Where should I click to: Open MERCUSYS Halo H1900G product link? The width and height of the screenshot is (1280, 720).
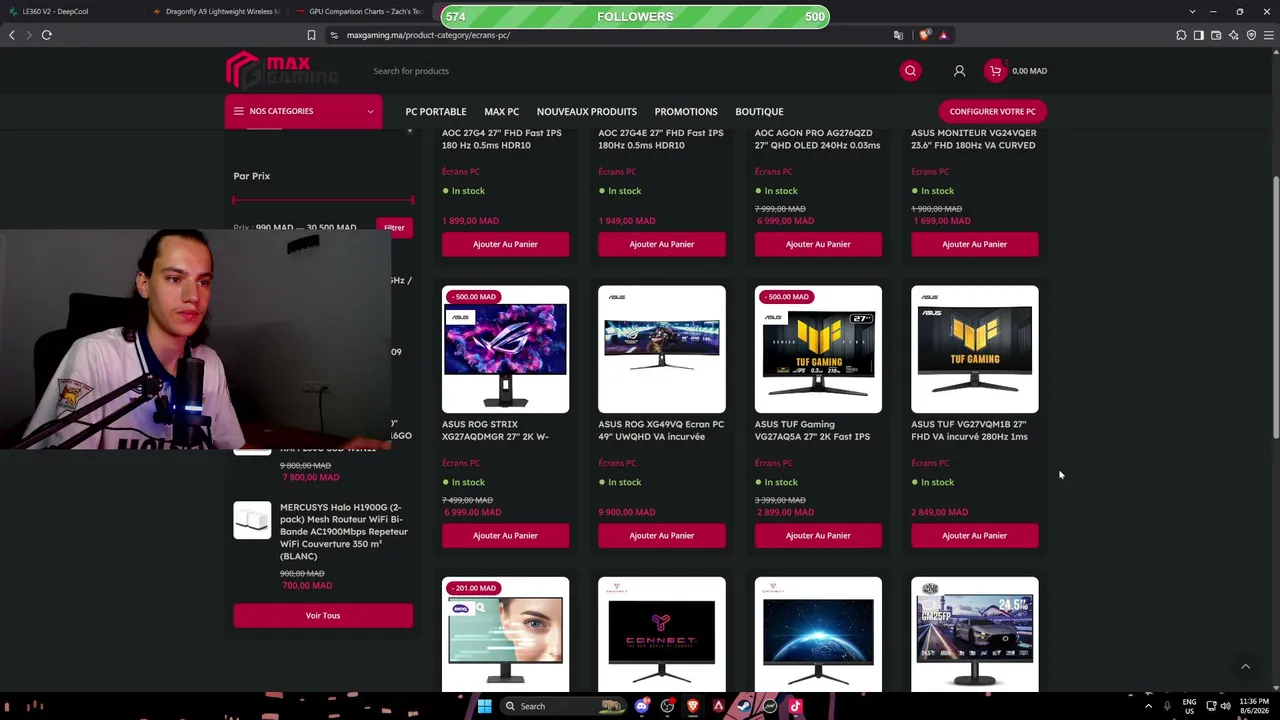[x=344, y=531]
